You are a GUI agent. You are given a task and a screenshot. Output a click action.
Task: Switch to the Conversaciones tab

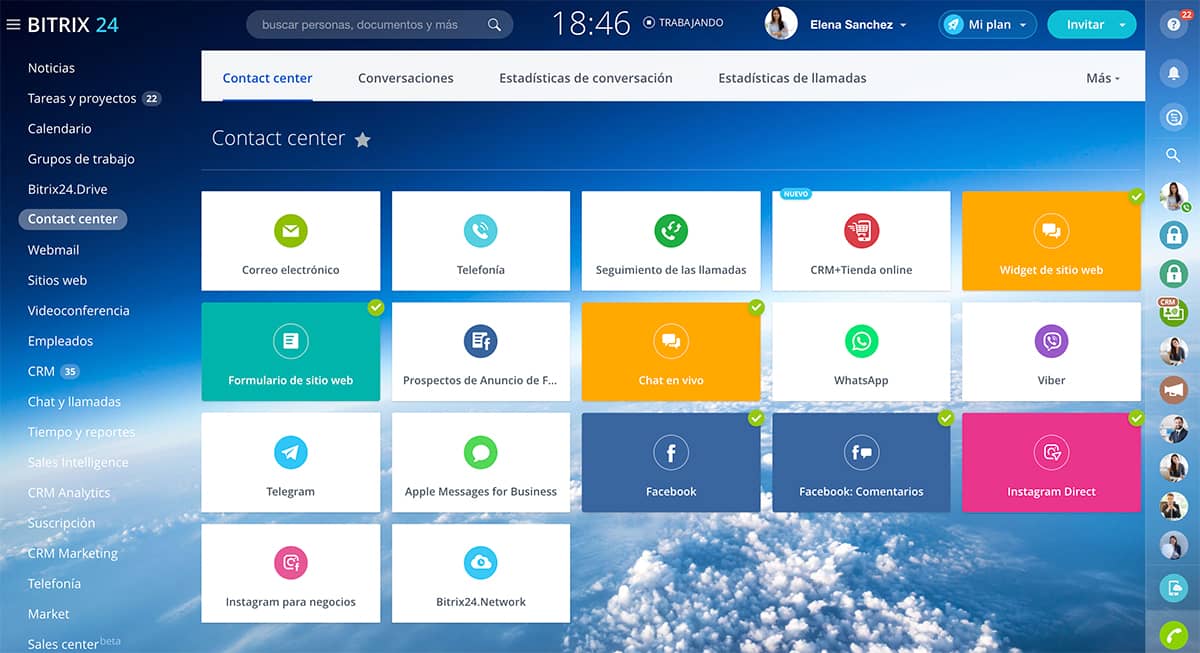[405, 78]
